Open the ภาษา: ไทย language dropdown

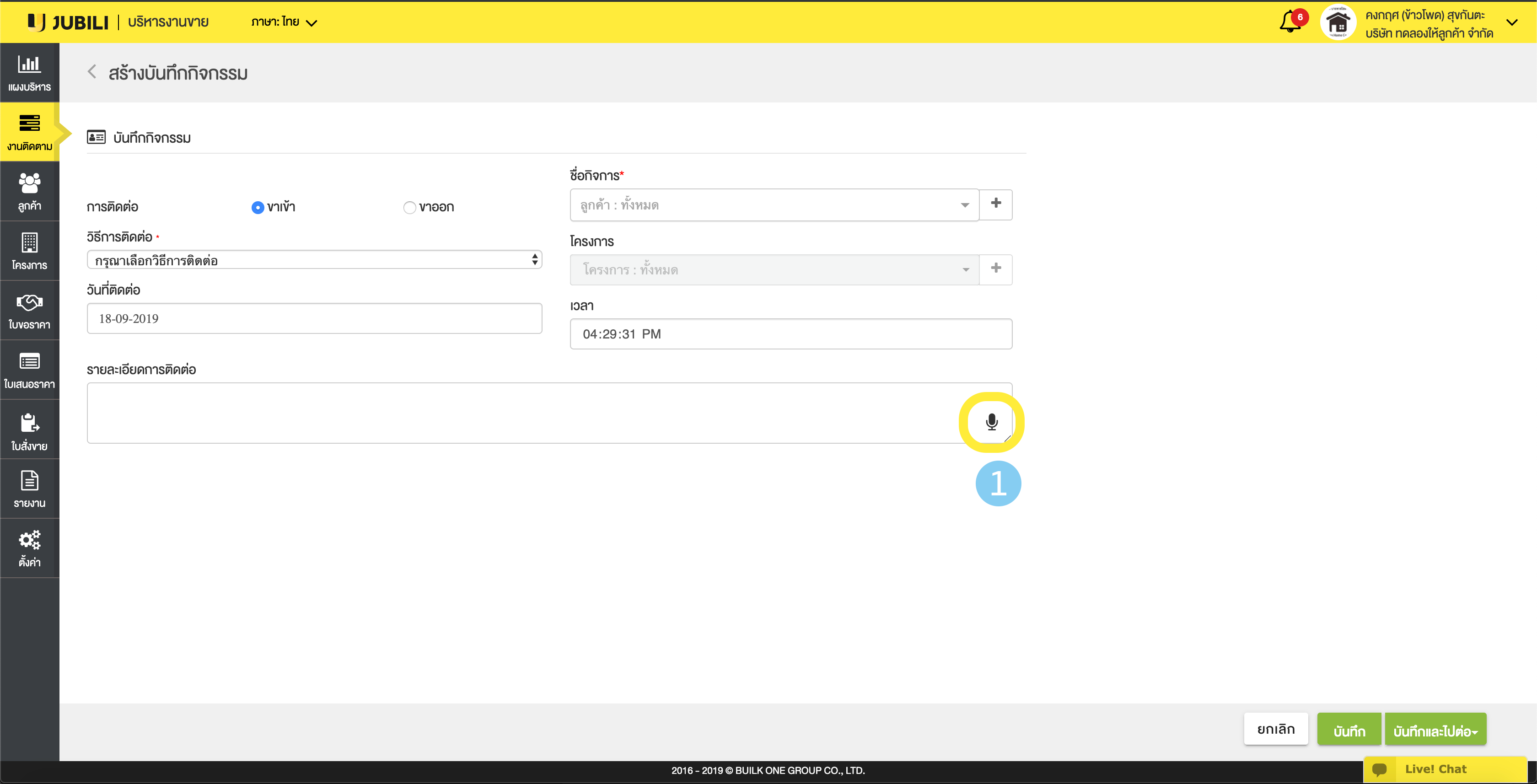click(x=284, y=22)
